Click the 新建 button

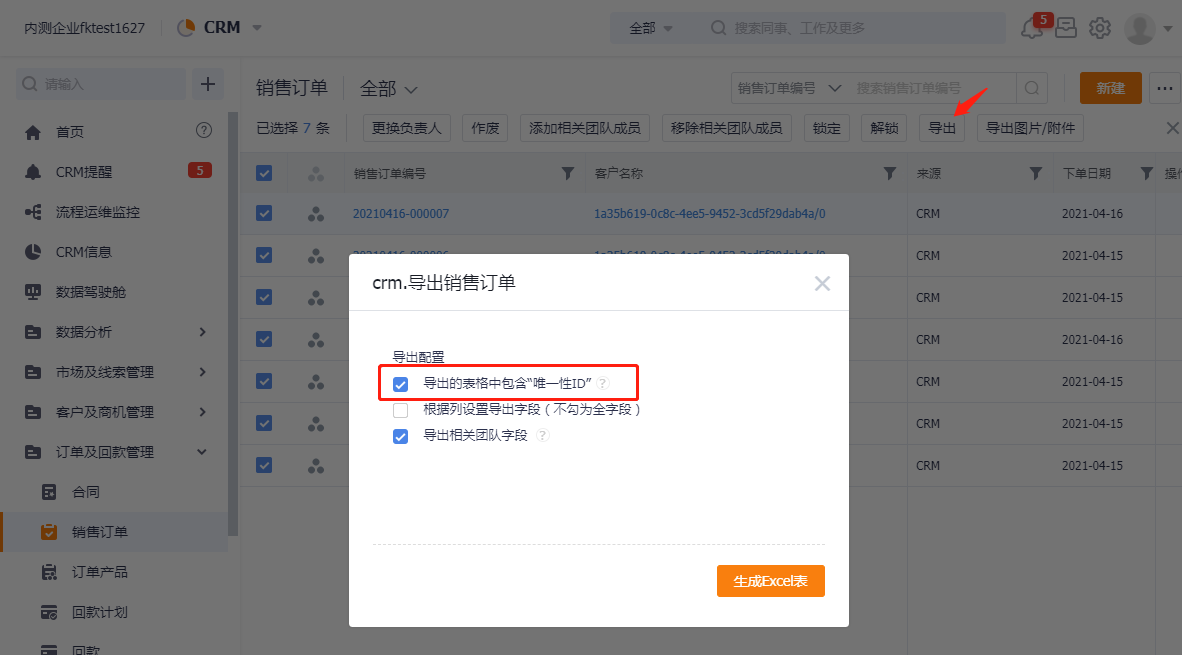1110,88
